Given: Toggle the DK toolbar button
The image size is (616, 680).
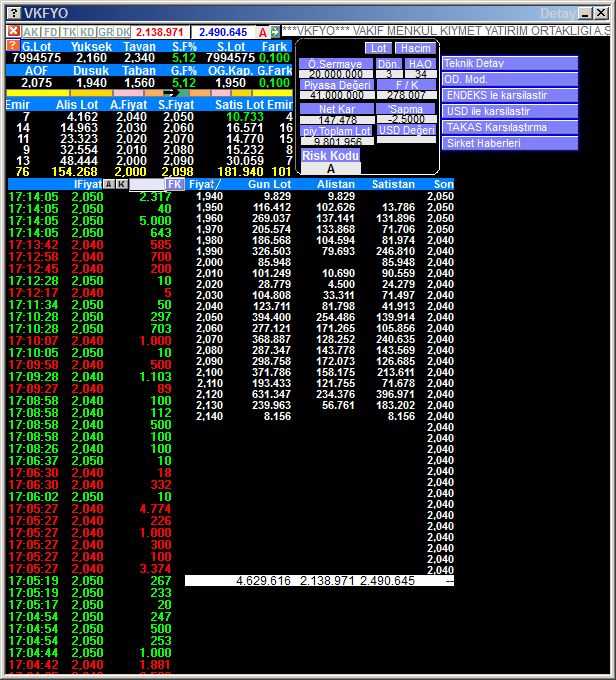Looking at the screenshot, I should tap(123, 32).
